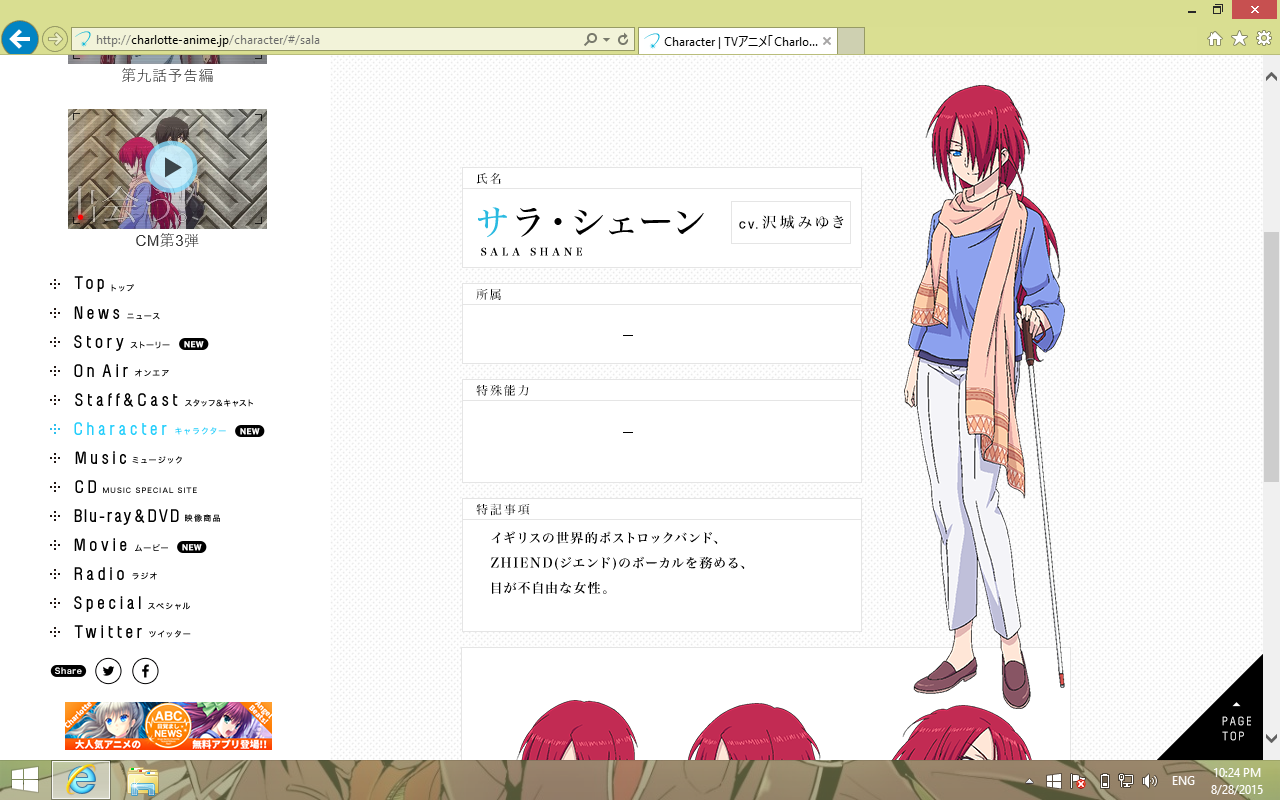Open Internet Explorer in the taskbar
Screen dimensions: 1280x800
81,781
